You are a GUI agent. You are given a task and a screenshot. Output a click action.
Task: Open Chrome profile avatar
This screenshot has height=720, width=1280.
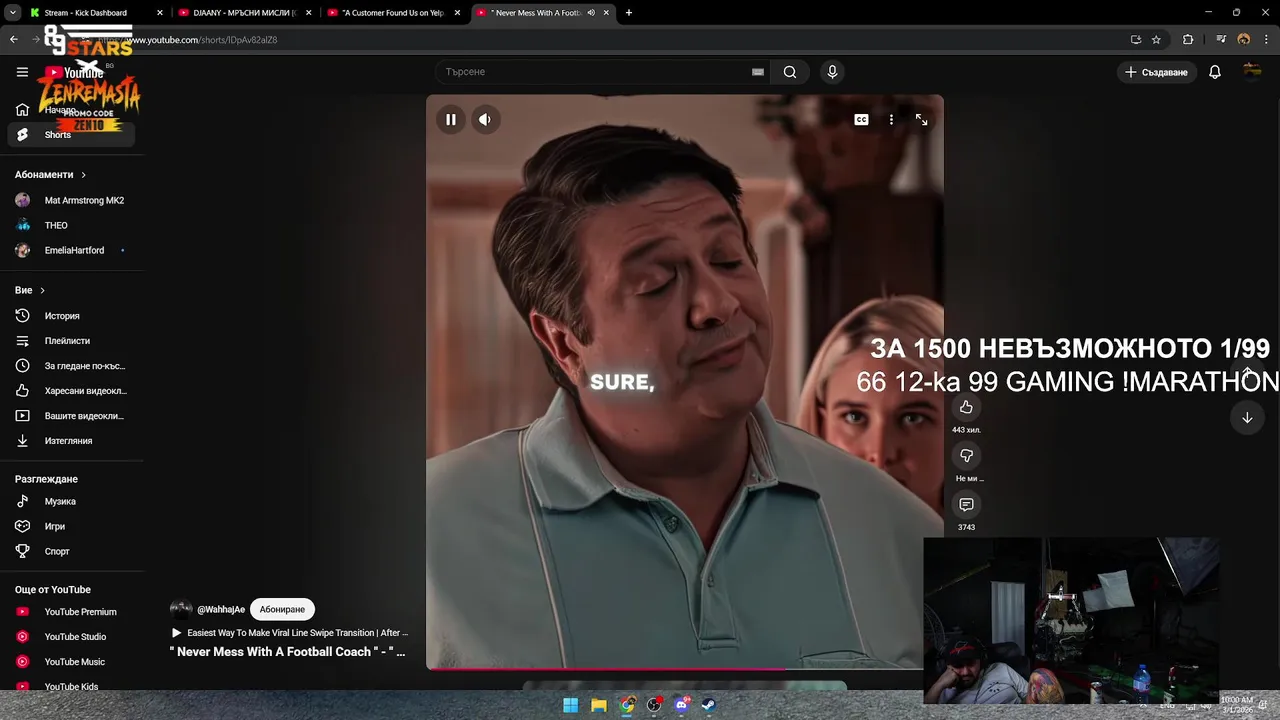click(x=1244, y=40)
